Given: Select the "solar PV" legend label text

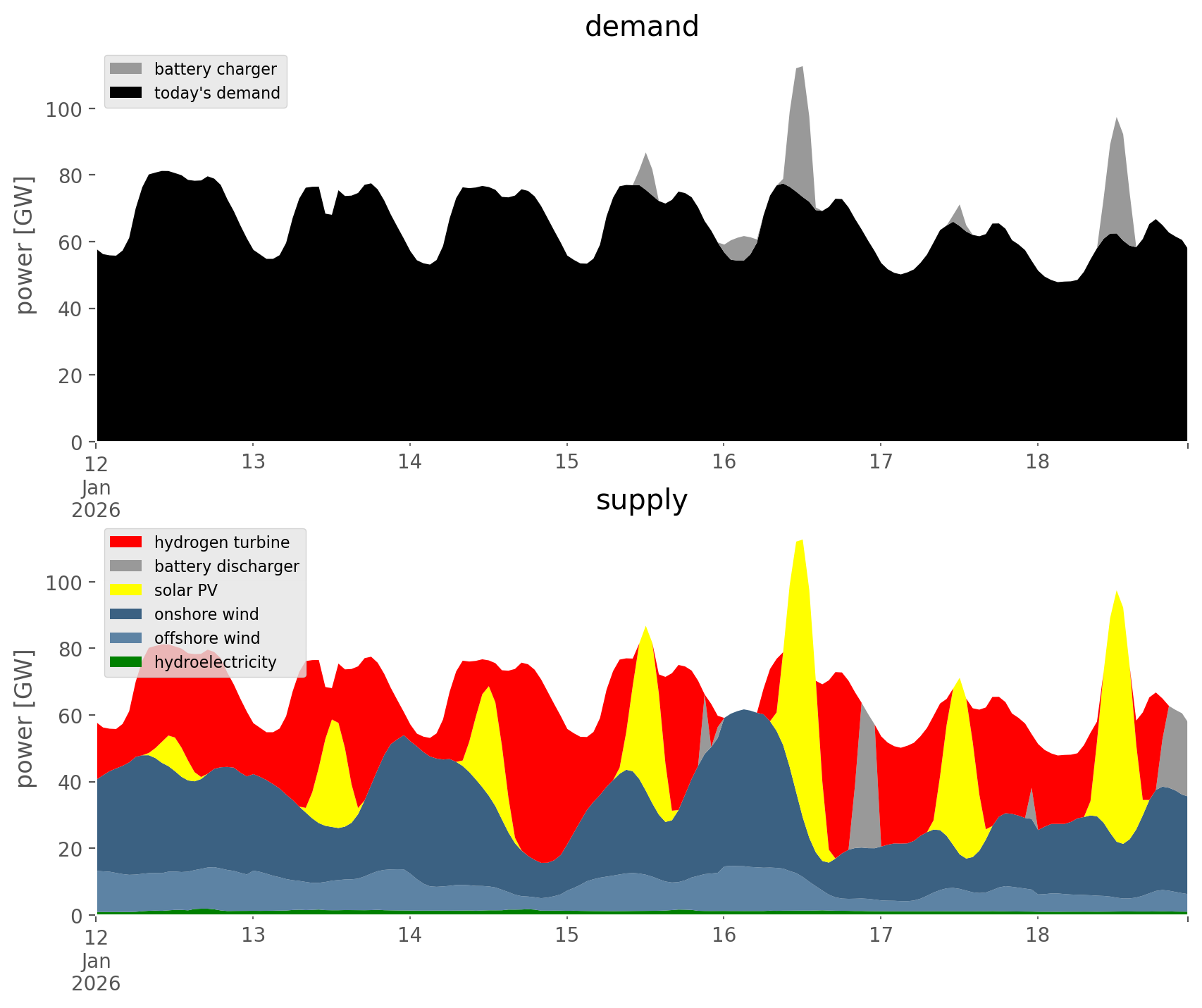Looking at the screenshot, I should 185,590.
